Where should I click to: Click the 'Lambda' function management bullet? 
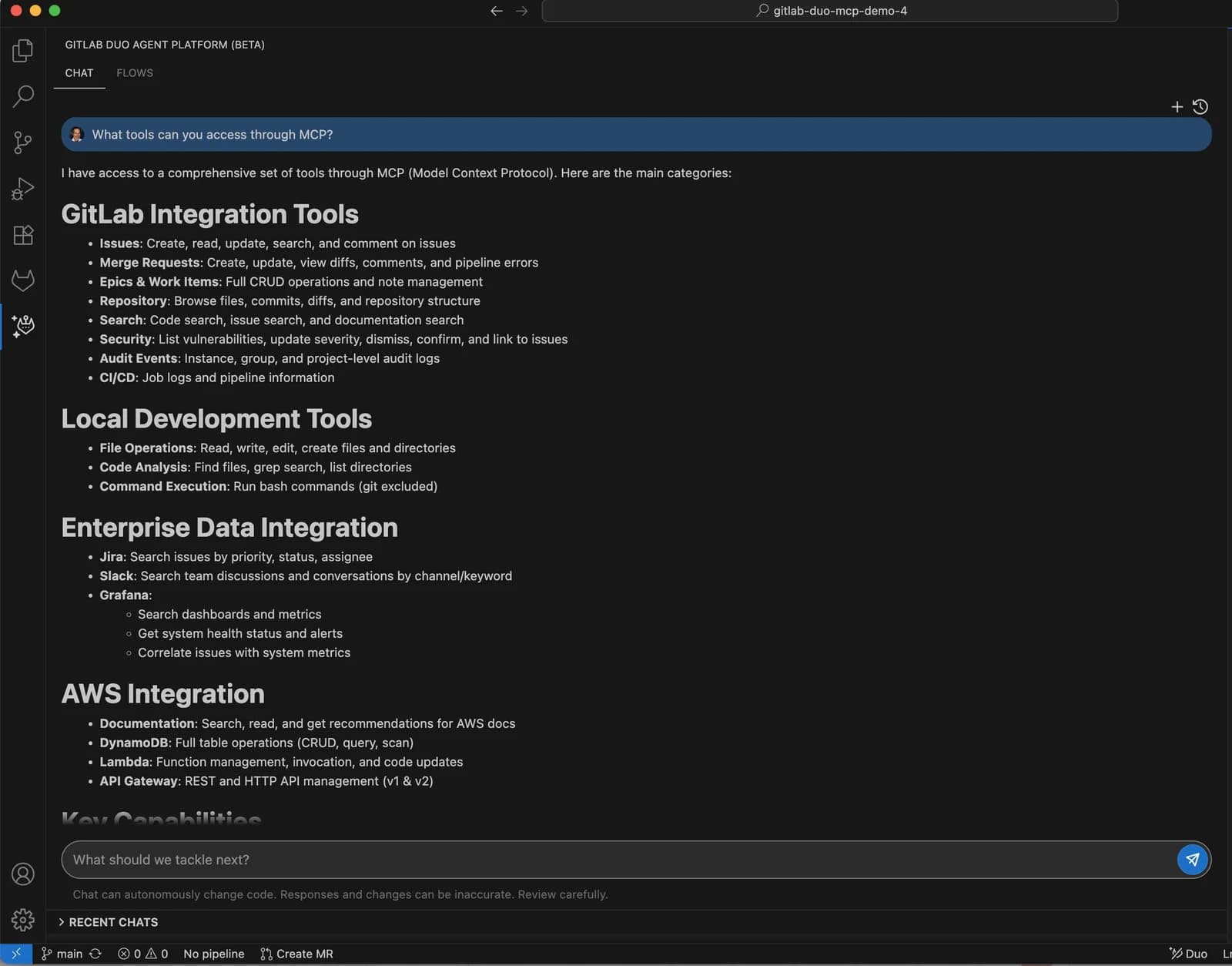[281, 762]
